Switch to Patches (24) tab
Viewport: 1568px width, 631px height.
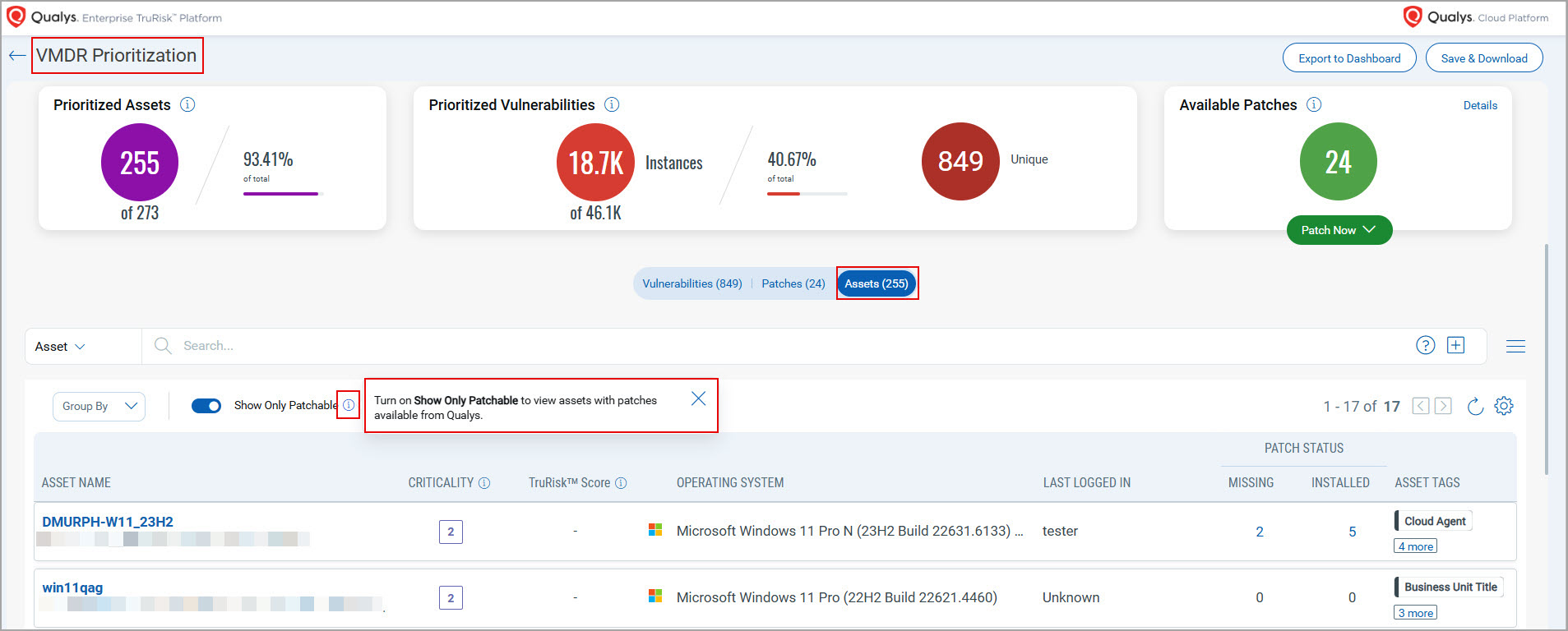click(793, 283)
